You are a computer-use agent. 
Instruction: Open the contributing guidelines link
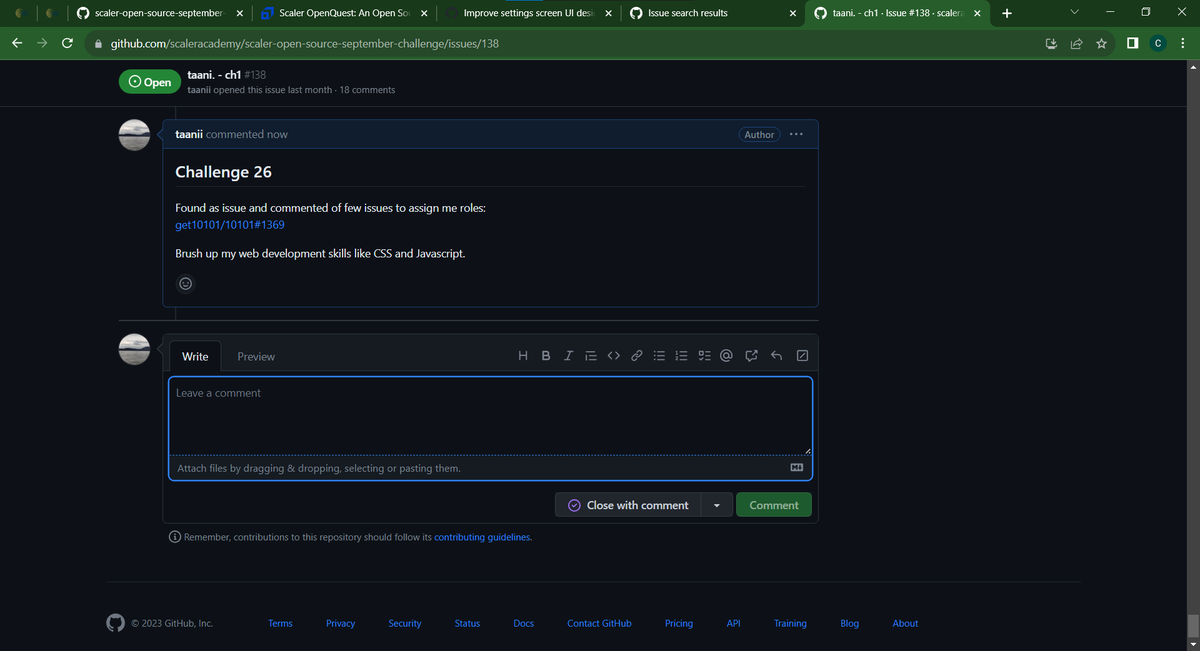[x=482, y=537]
